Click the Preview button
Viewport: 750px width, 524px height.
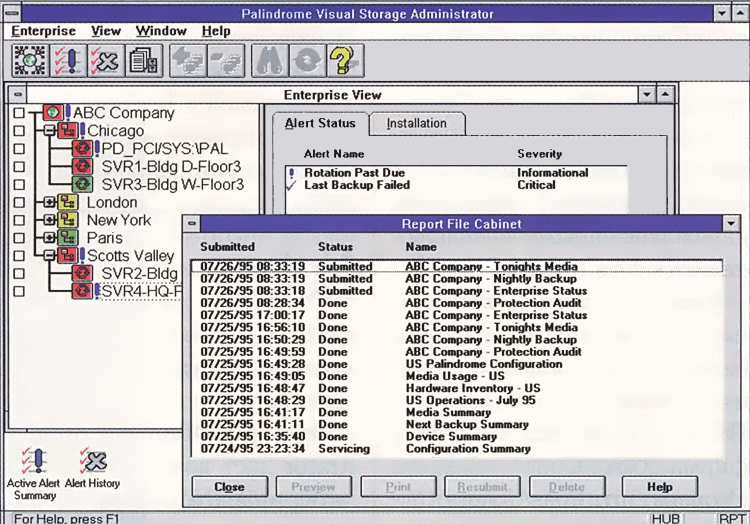click(x=313, y=487)
